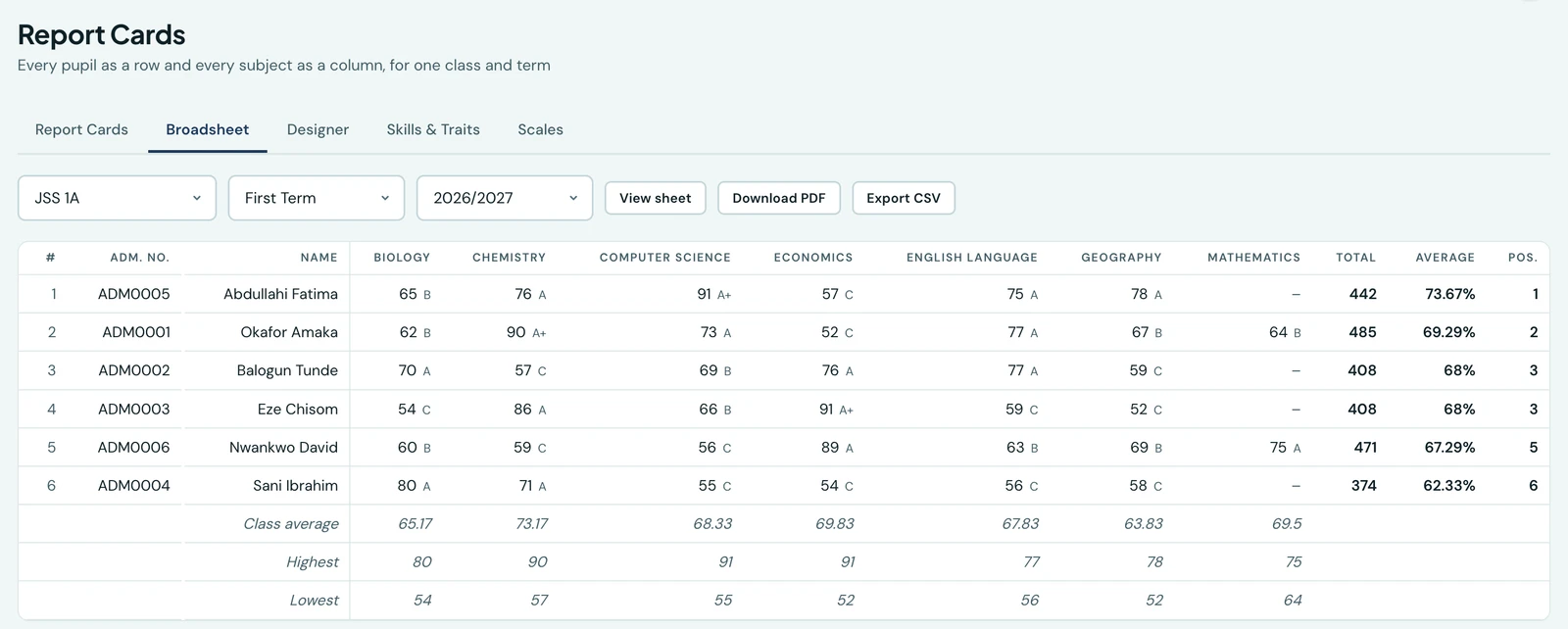Screen dimensions: 1568x629
Task: Click admission number ADM0001
Action: point(136,332)
